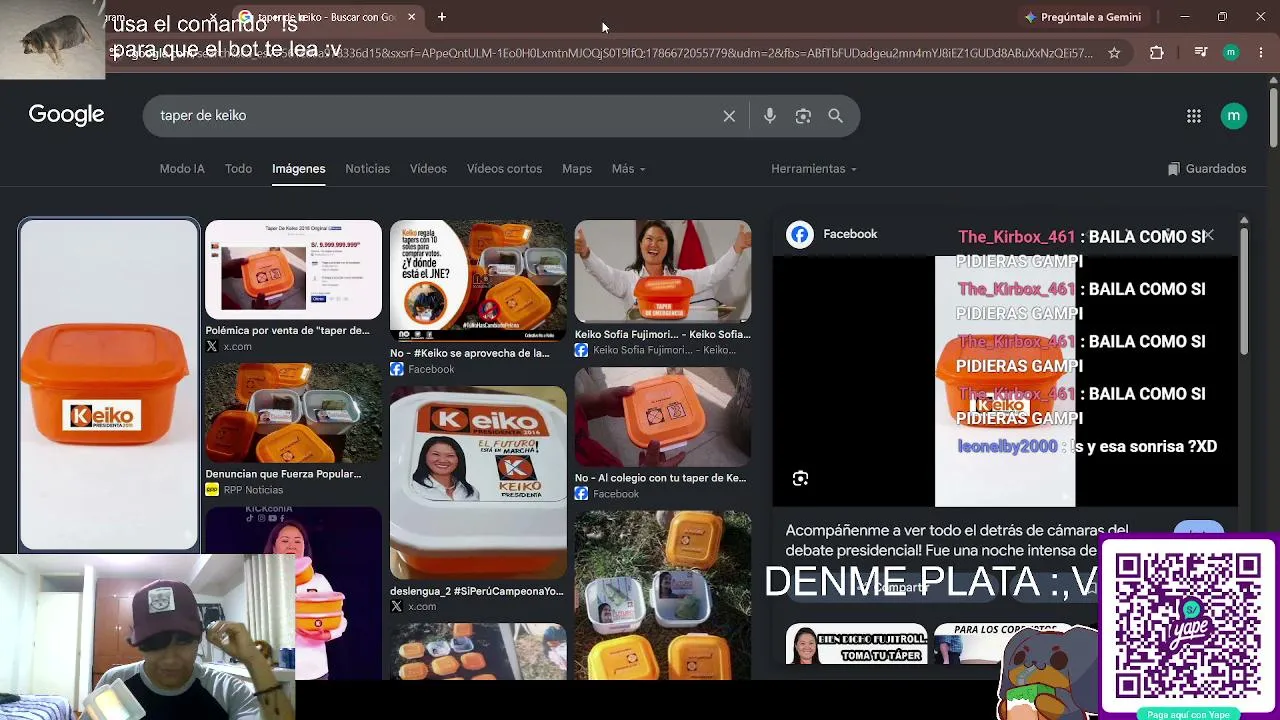Select the large orange Keiko taper thumbnail

pos(109,384)
